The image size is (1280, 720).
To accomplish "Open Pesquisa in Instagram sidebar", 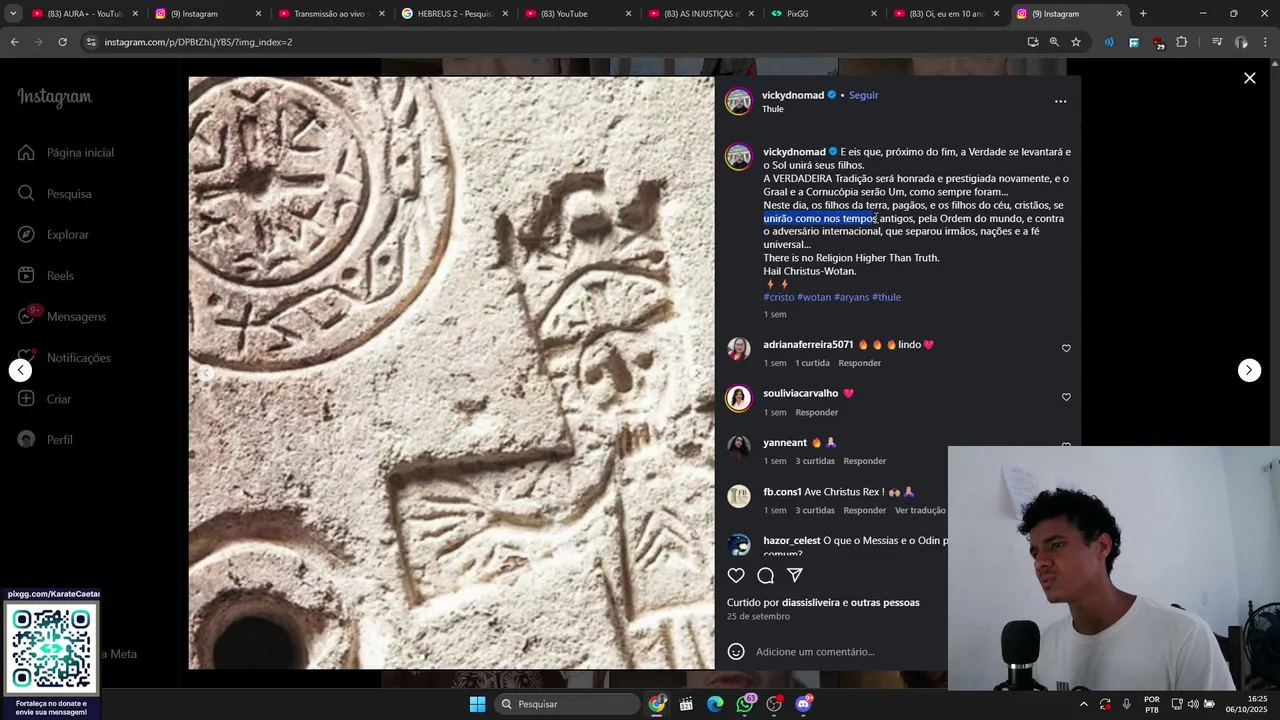I will click(55, 193).
